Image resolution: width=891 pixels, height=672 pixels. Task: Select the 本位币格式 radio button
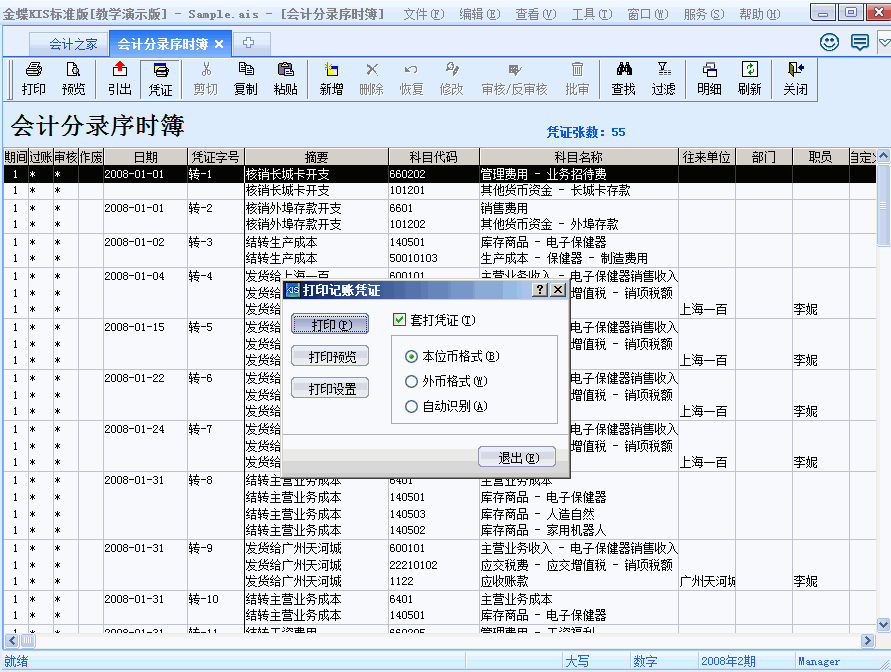(x=411, y=357)
